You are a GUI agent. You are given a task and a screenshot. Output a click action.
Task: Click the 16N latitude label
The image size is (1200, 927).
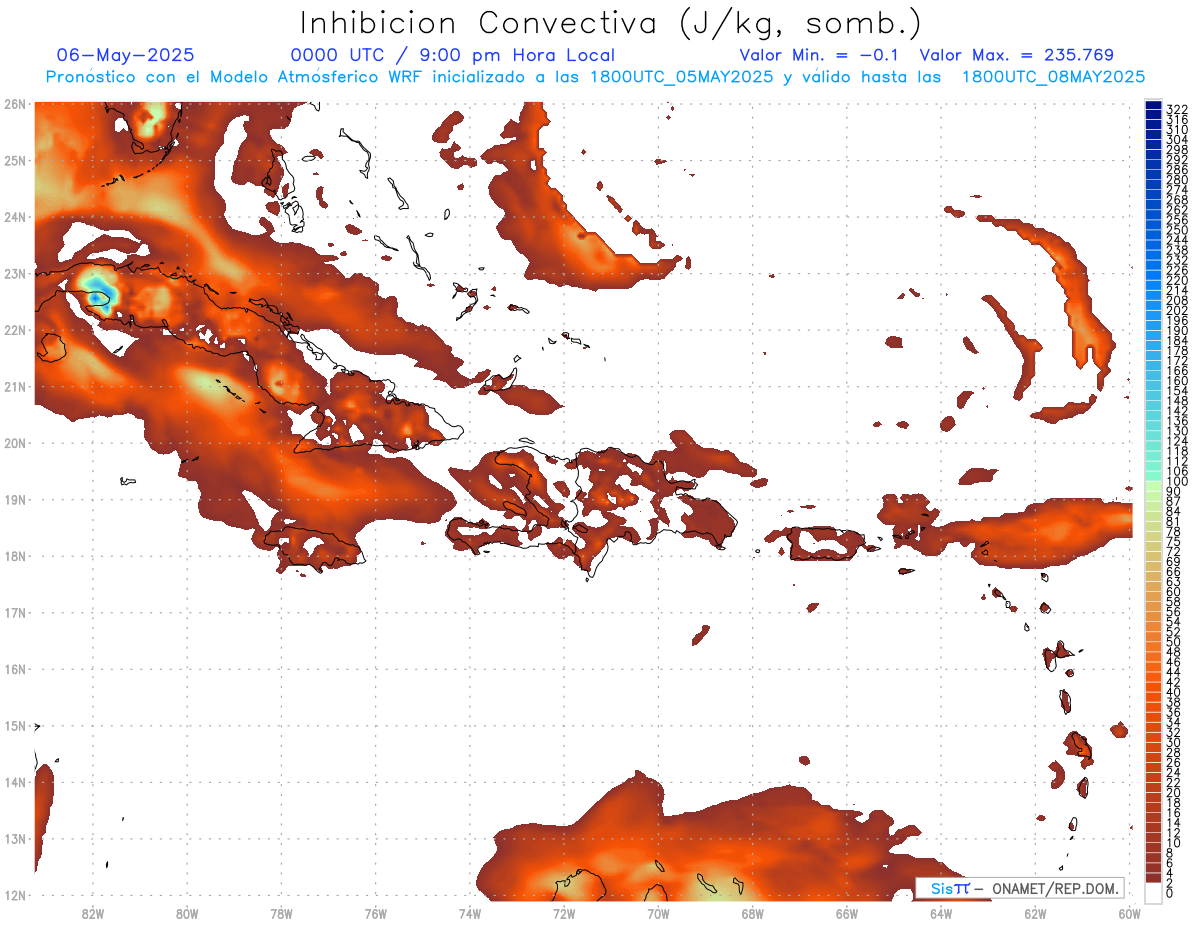(14, 669)
